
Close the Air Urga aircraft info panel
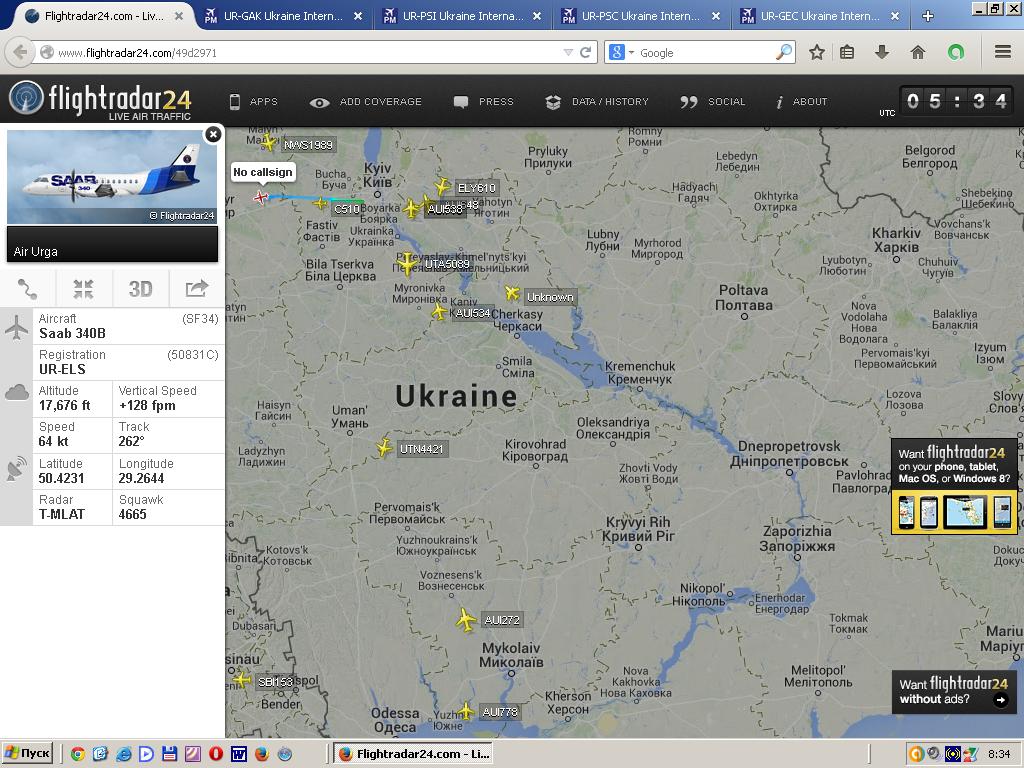213,134
